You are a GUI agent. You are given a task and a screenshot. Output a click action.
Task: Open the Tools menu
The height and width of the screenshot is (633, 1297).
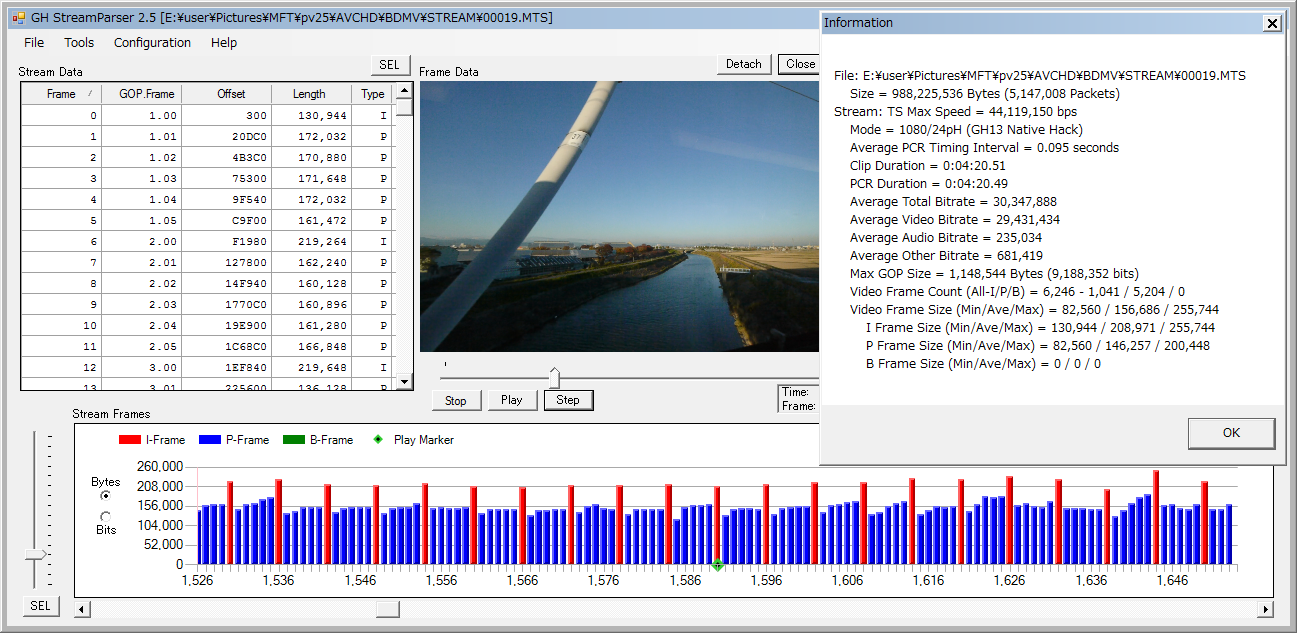79,43
